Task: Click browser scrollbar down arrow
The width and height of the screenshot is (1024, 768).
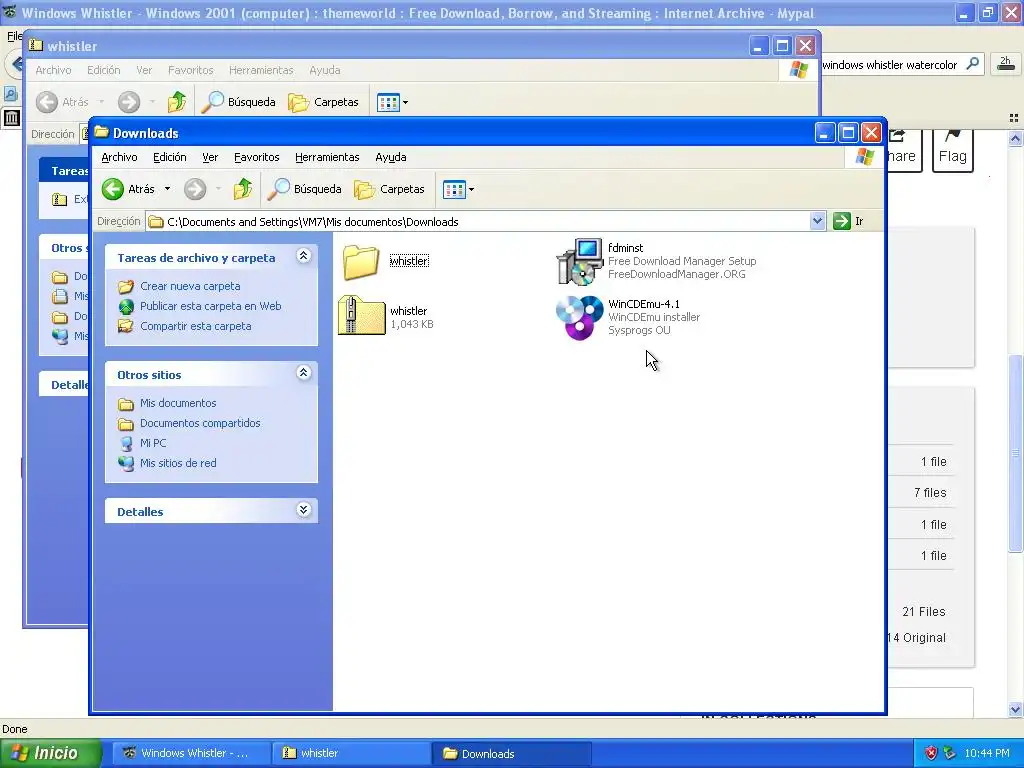Action: pyautogui.click(x=1015, y=709)
